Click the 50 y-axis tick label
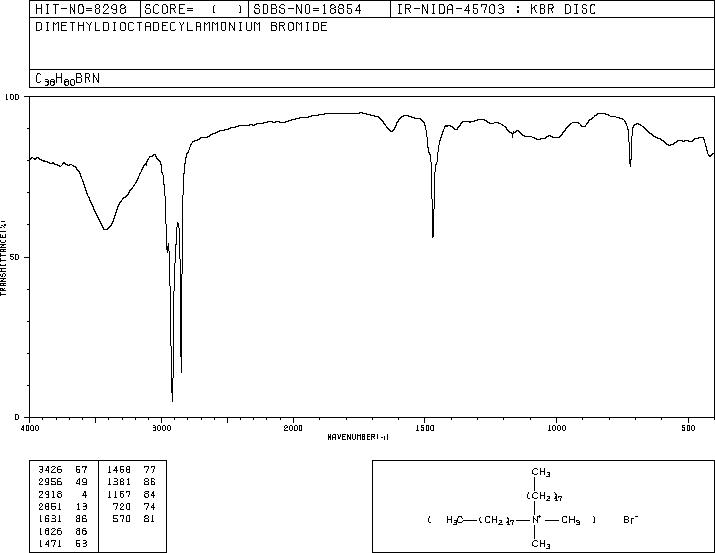715x553 pixels. click(x=15, y=258)
